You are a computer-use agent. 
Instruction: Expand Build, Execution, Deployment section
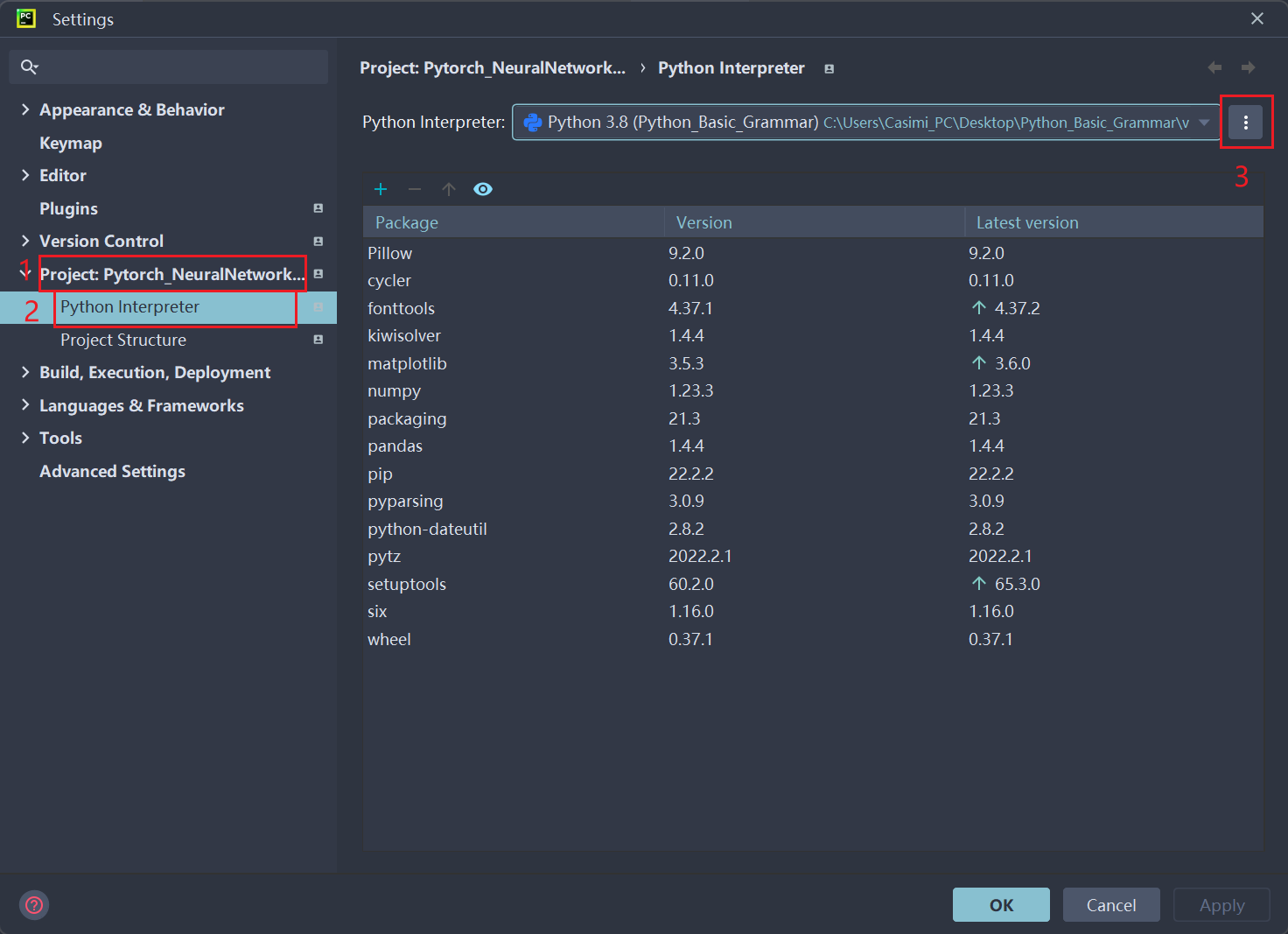click(x=25, y=372)
